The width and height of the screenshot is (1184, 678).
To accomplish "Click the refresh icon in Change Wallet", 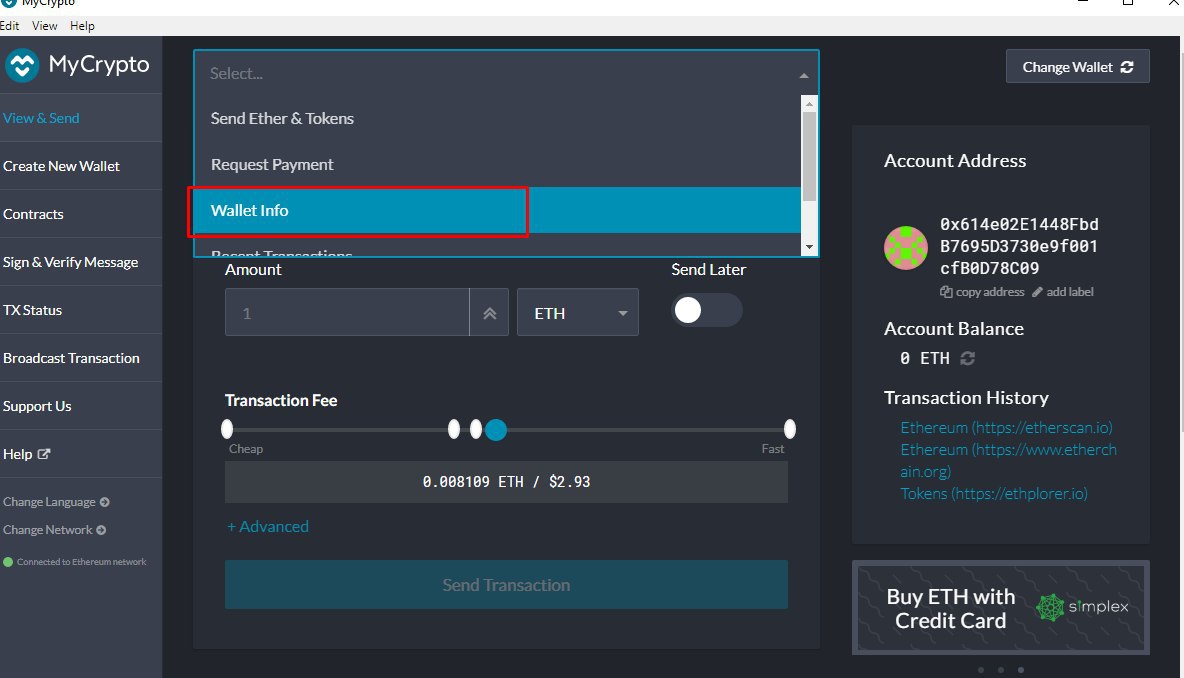I will point(1127,67).
